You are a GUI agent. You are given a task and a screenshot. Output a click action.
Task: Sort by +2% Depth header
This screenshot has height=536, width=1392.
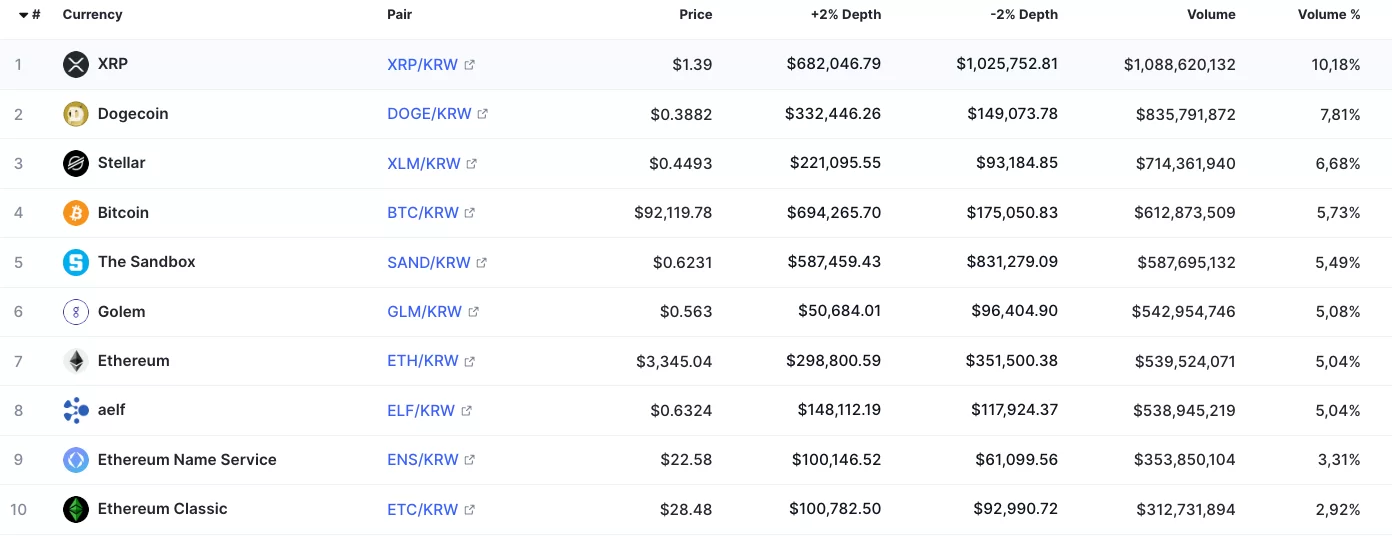pos(845,15)
